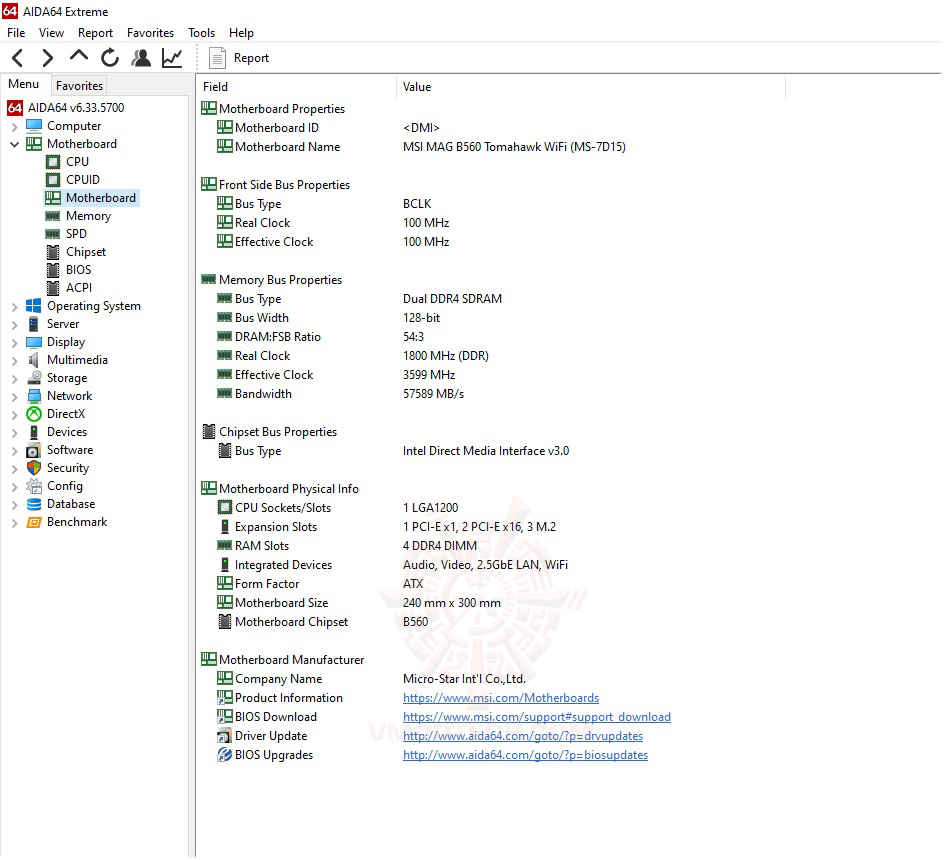Expand the Benchmark tree node

point(14,523)
